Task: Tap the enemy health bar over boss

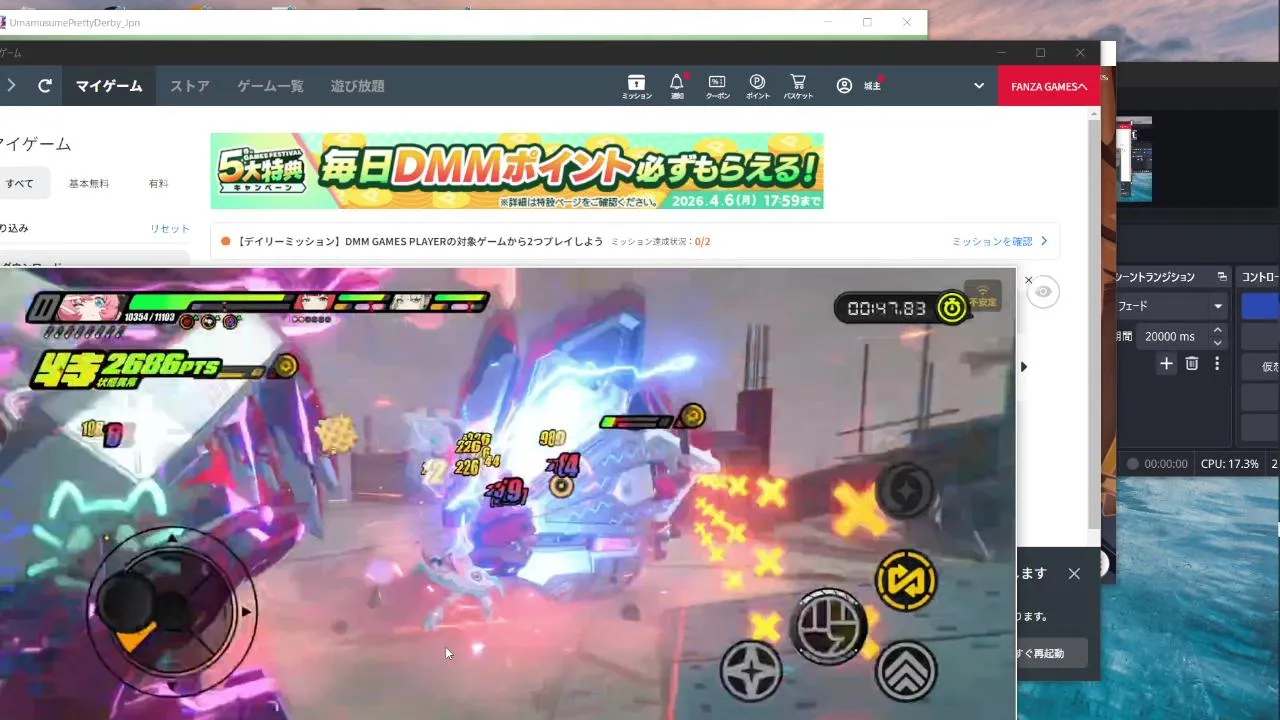Action: coord(636,423)
